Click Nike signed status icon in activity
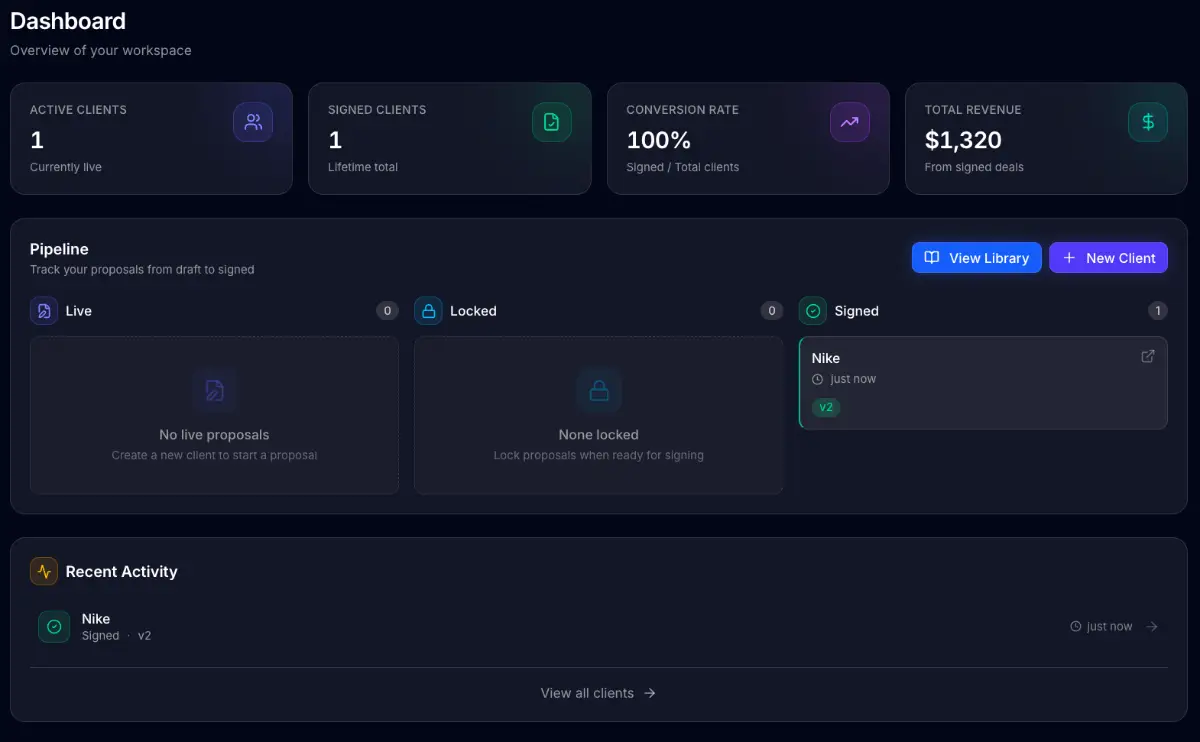The width and height of the screenshot is (1200, 742). point(54,627)
